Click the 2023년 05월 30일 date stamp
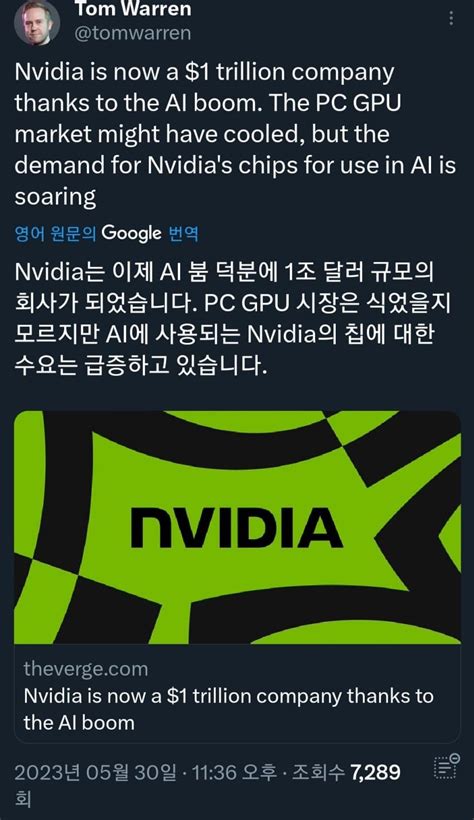The image size is (474, 820). [95, 772]
